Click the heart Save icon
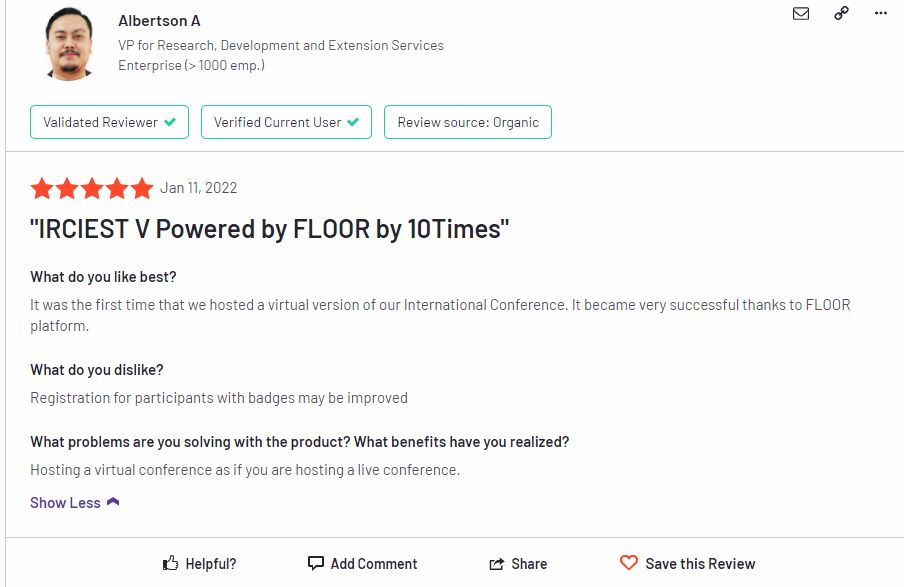The image size is (904, 587). tap(628, 563)
